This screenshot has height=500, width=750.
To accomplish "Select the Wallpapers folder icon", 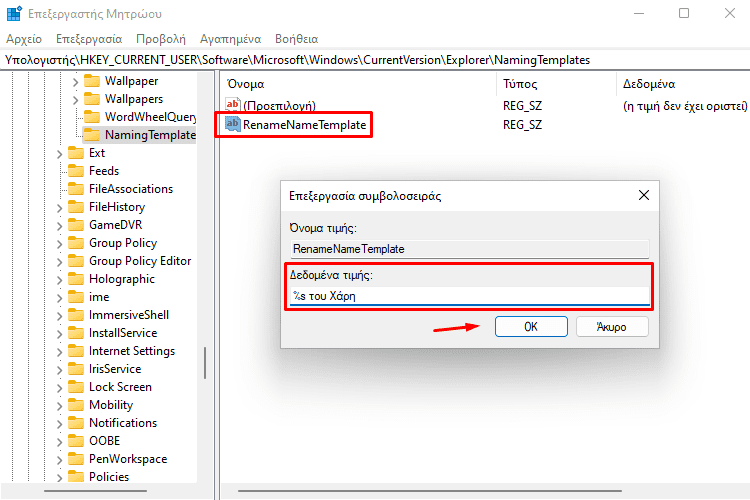I will click(92, 99).
